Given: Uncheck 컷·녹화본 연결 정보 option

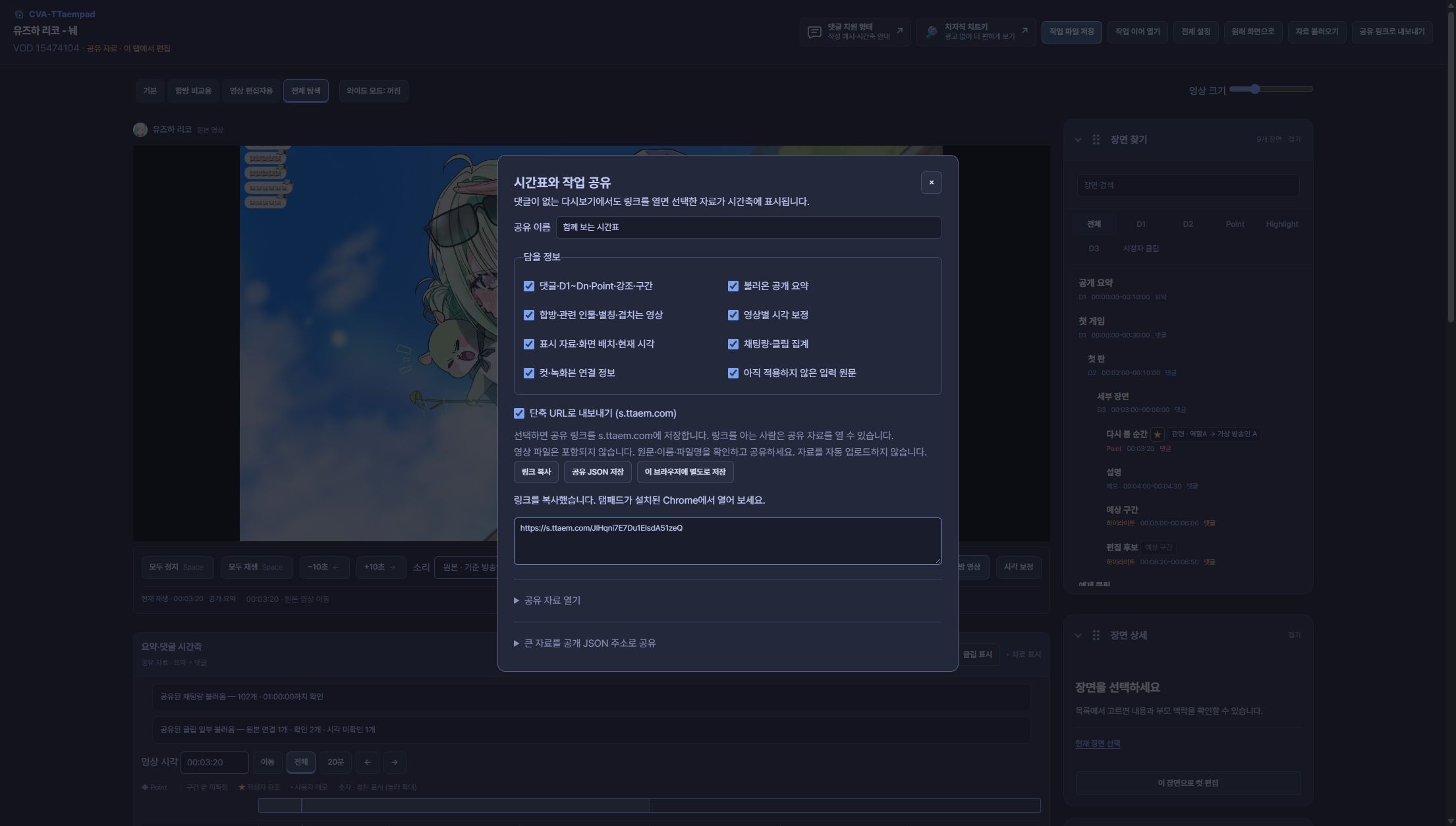Looking at the screenshot, I should tap(528, 373).
